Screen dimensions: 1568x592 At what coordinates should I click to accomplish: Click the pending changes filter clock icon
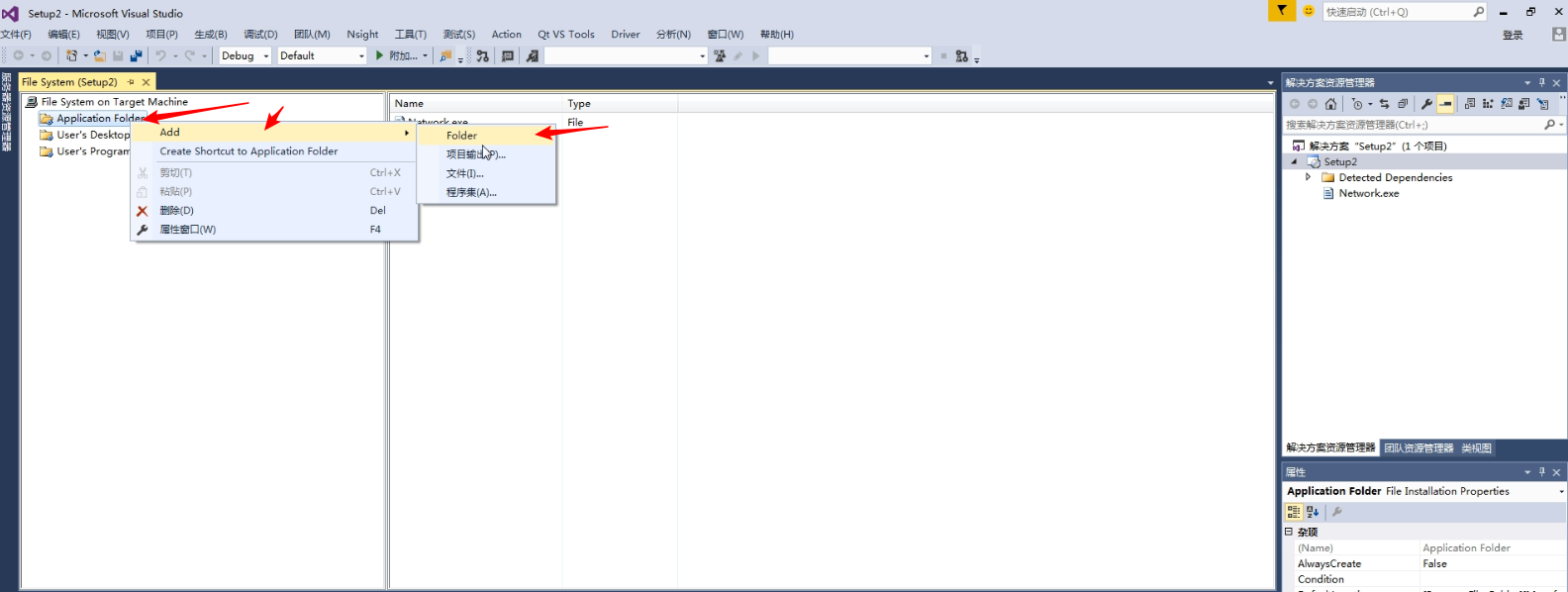1357,104
